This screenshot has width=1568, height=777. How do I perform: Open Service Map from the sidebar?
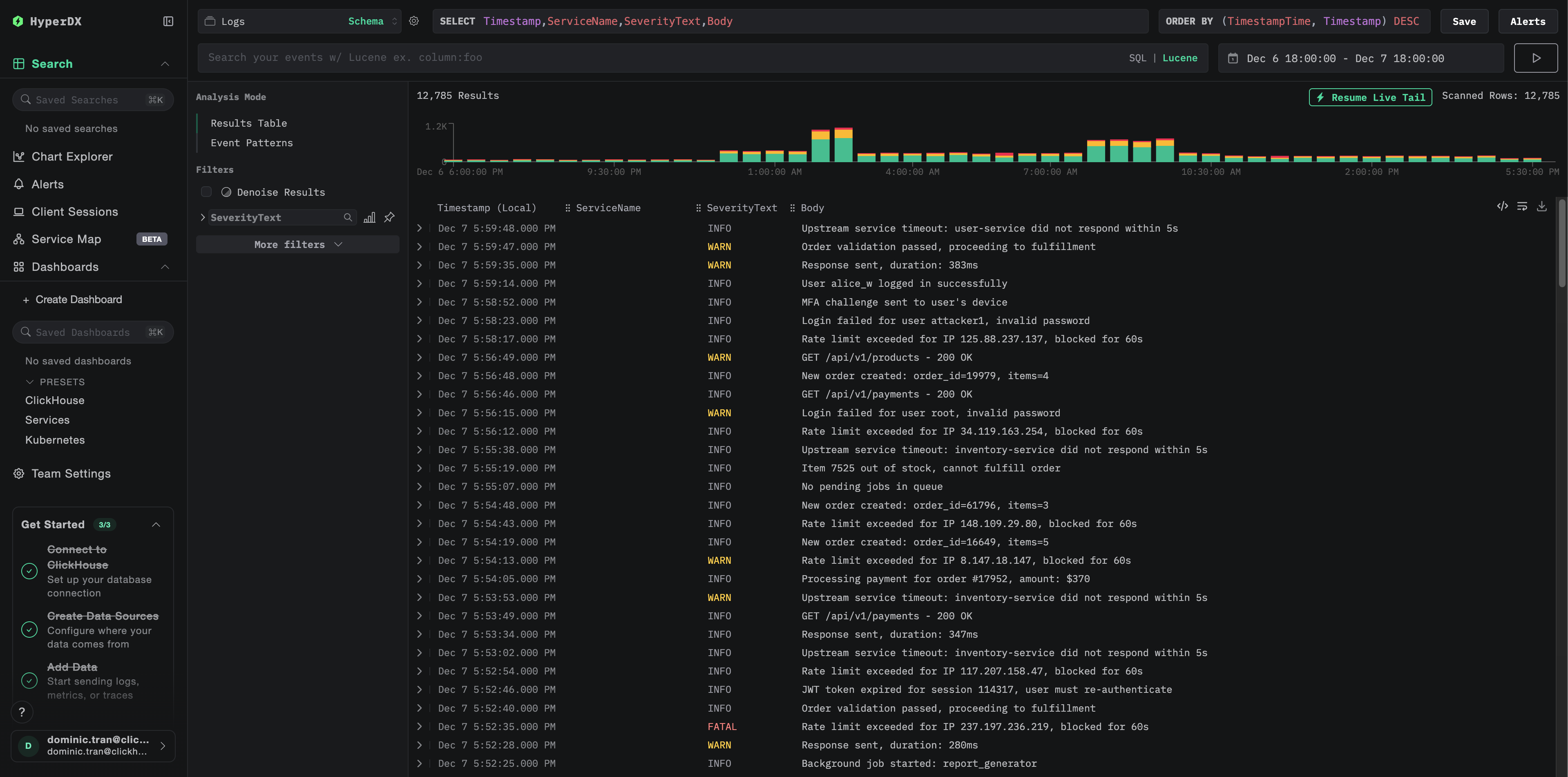pos(65,239)
